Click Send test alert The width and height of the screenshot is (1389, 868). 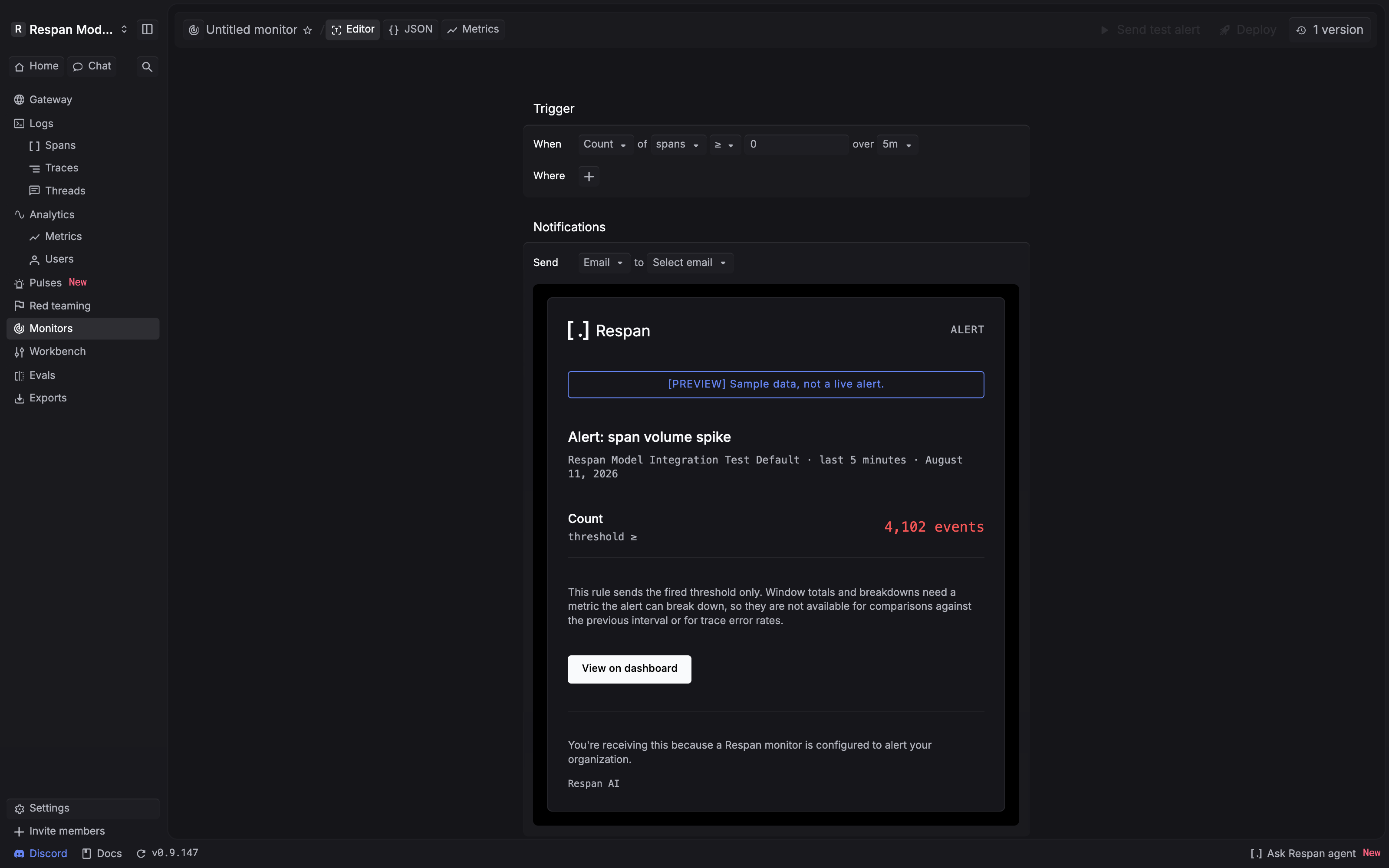(1150, 30)
